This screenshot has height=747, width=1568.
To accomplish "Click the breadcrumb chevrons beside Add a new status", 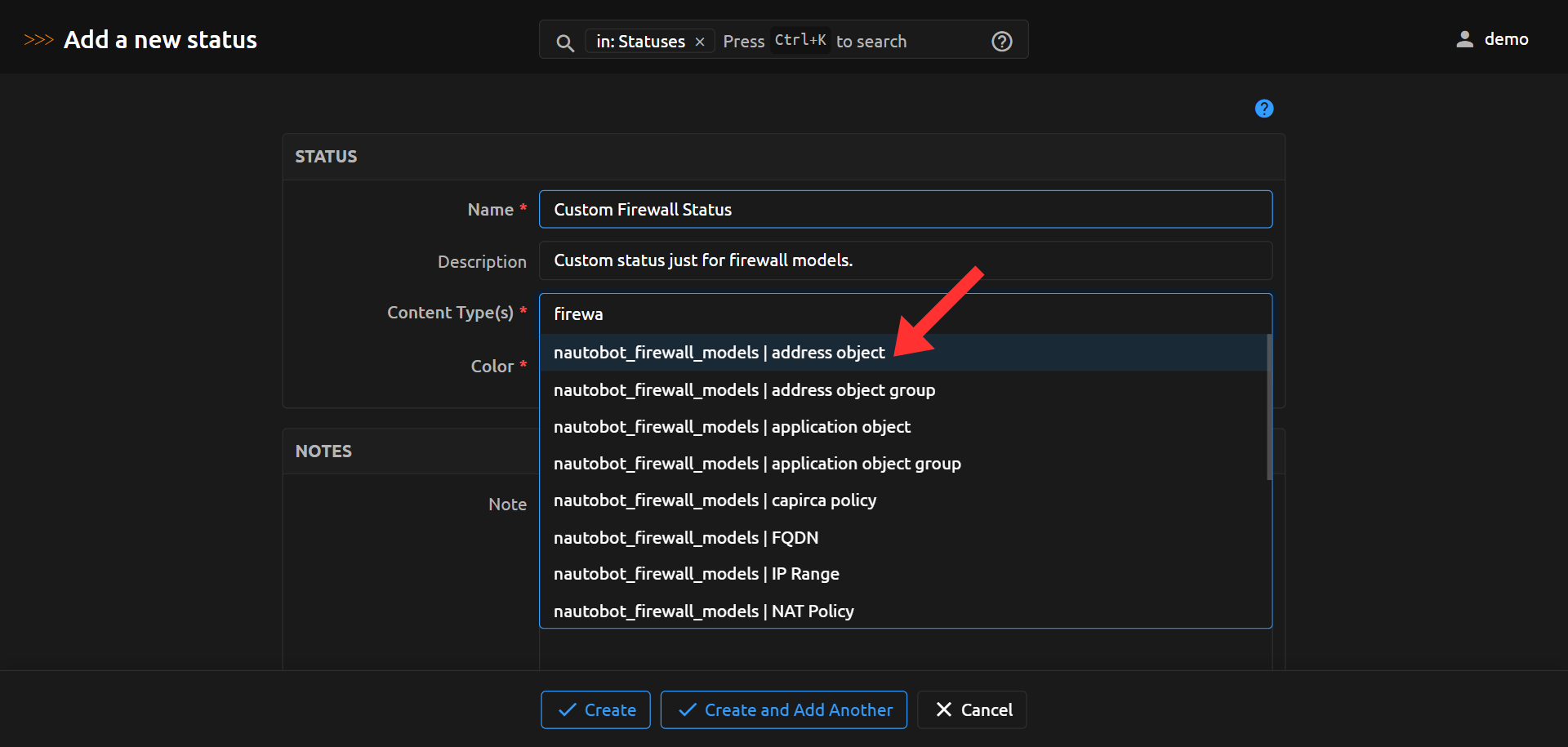I will [x=38, y=38].
